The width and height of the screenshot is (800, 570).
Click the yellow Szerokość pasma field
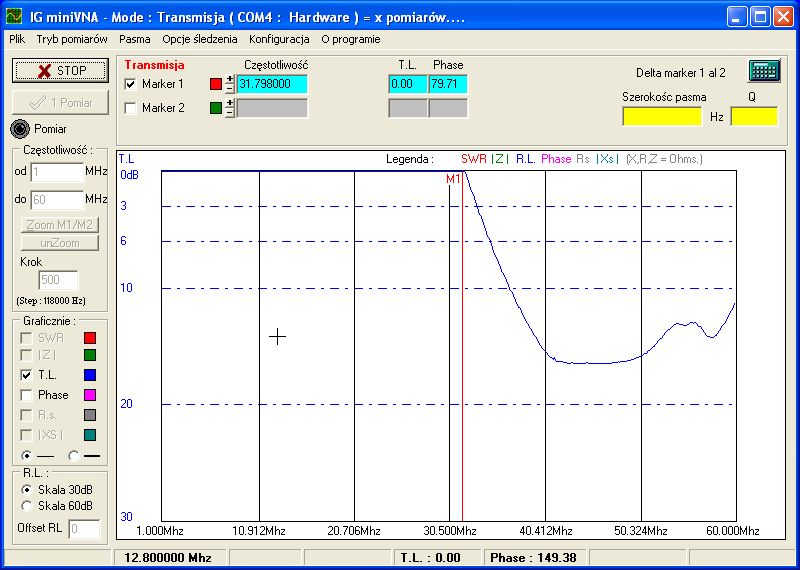tap(661, 116)
